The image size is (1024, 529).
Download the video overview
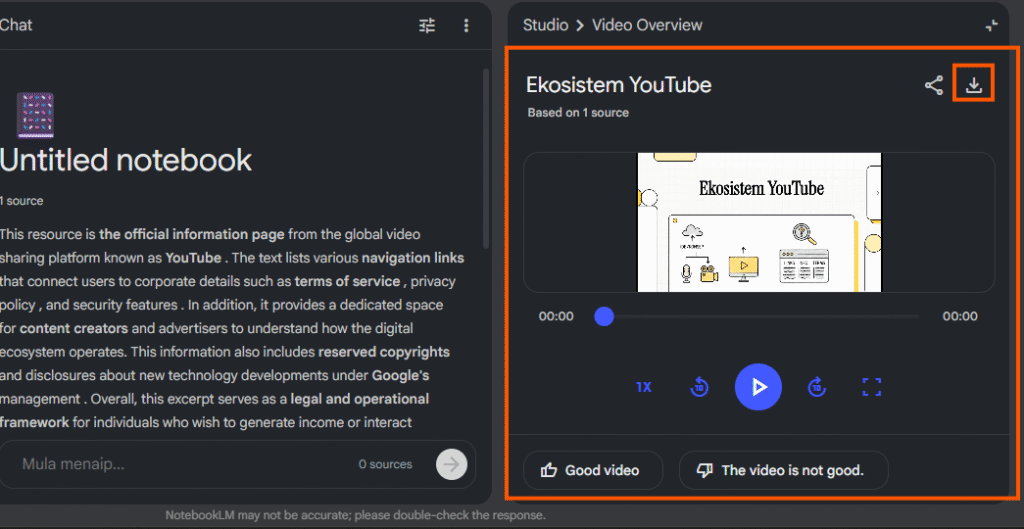(x=974, y=86)
